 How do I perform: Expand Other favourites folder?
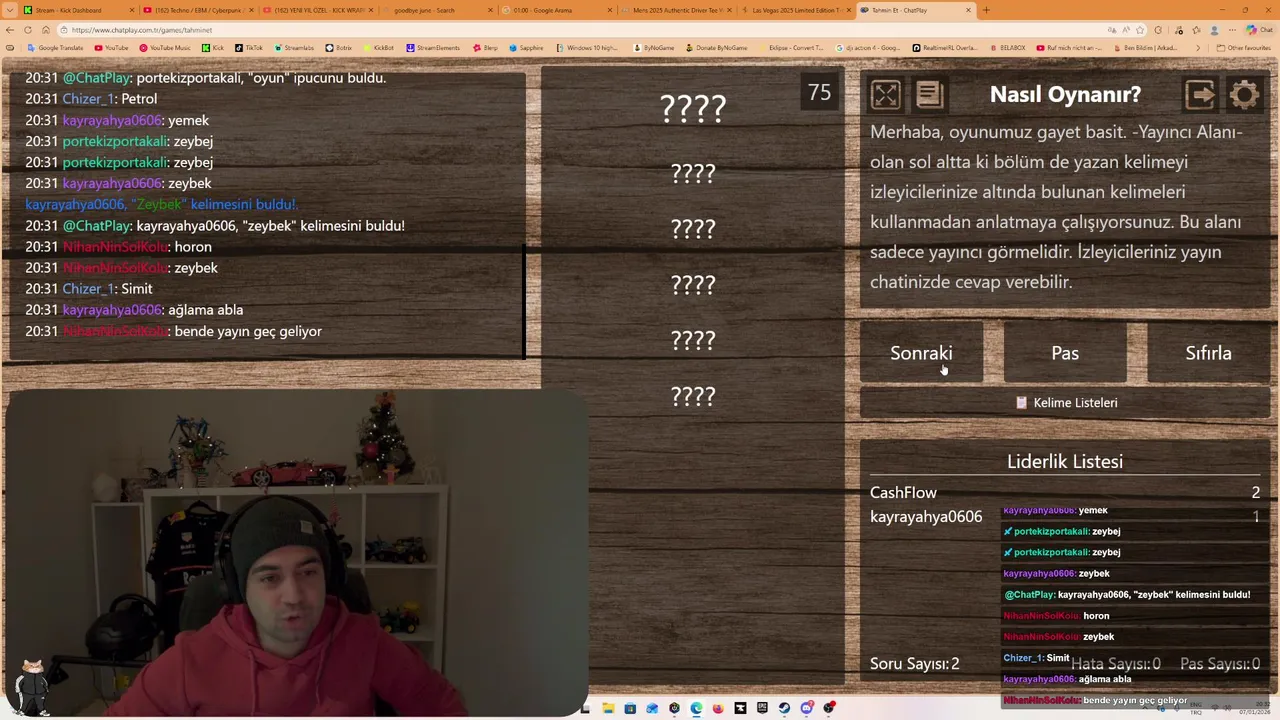pos(1244,48)
